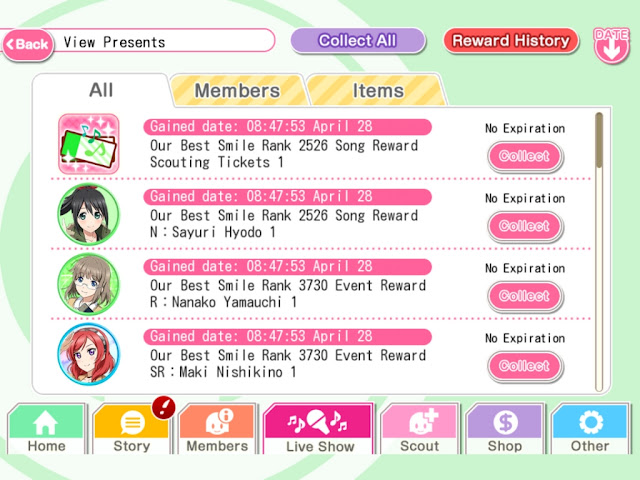640x480 pixels.
Task: Open the Members menu at bottom
Action: pos(218,429)
